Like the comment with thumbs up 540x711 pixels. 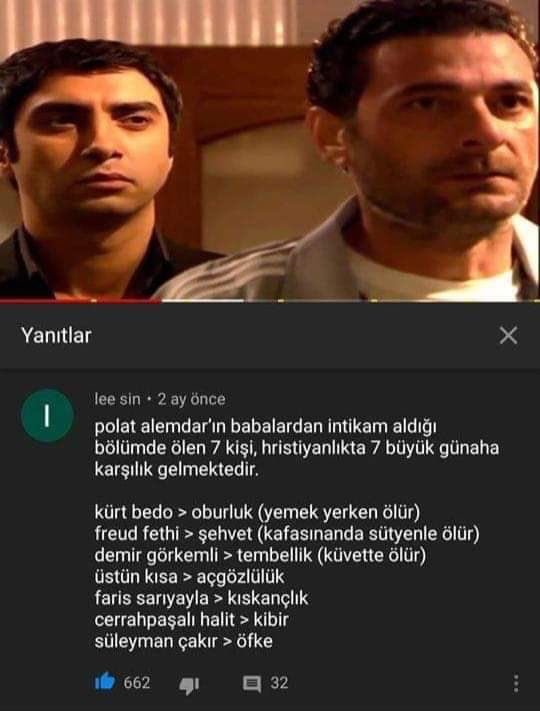(x=105, y=682)
